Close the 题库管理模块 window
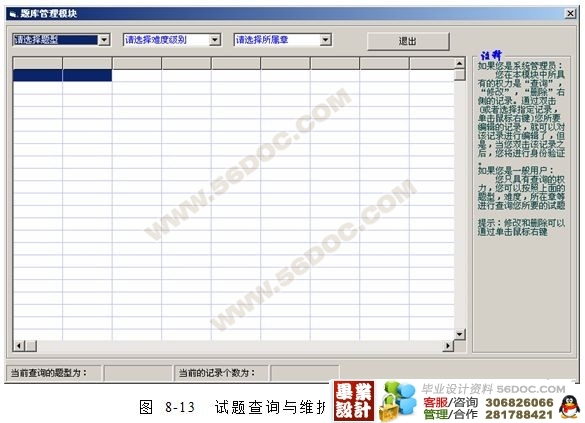This screenshot has width=585, height=423. point(570,14)
